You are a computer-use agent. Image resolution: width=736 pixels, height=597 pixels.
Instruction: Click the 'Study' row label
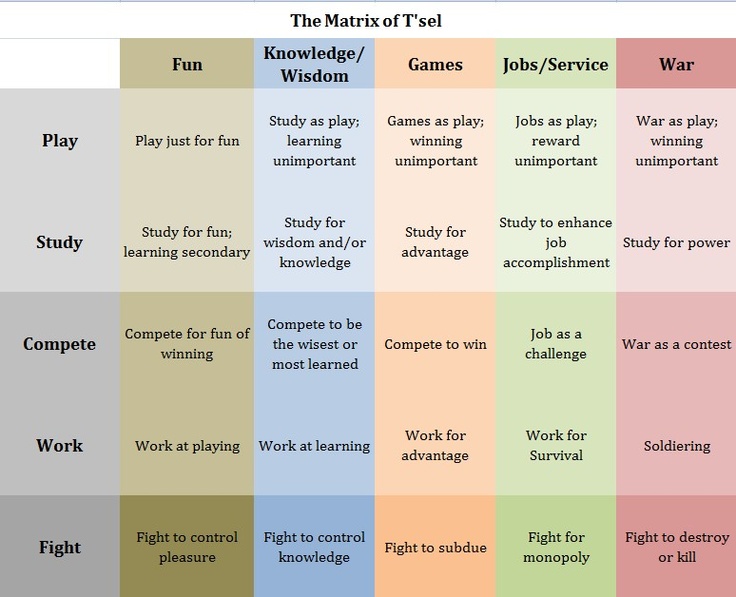(x=60, y=242)
